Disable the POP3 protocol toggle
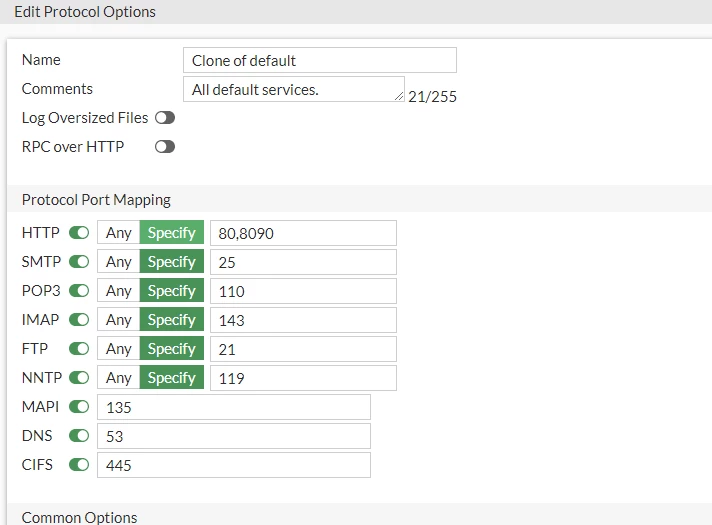This screenshot has width=712, height=525. (x=79, y=291)
